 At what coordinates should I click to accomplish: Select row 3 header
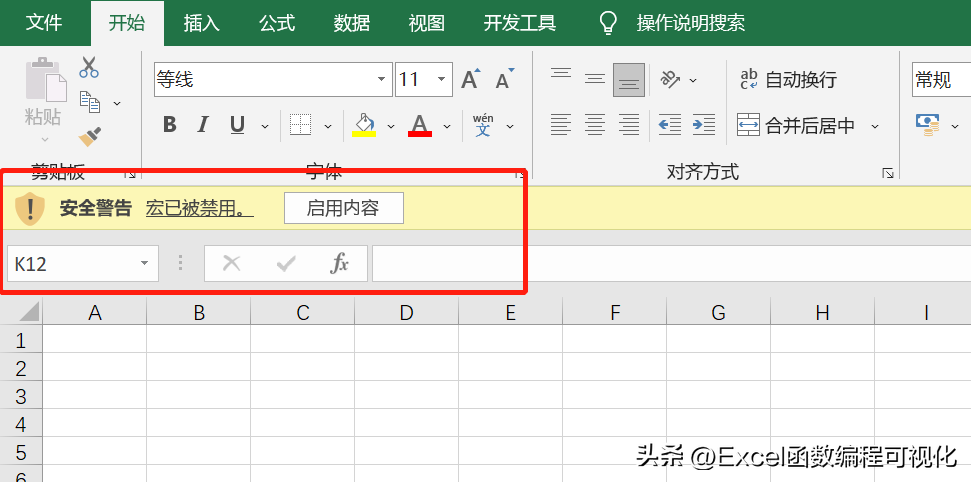pyautogui.click(x=21, y=397)
